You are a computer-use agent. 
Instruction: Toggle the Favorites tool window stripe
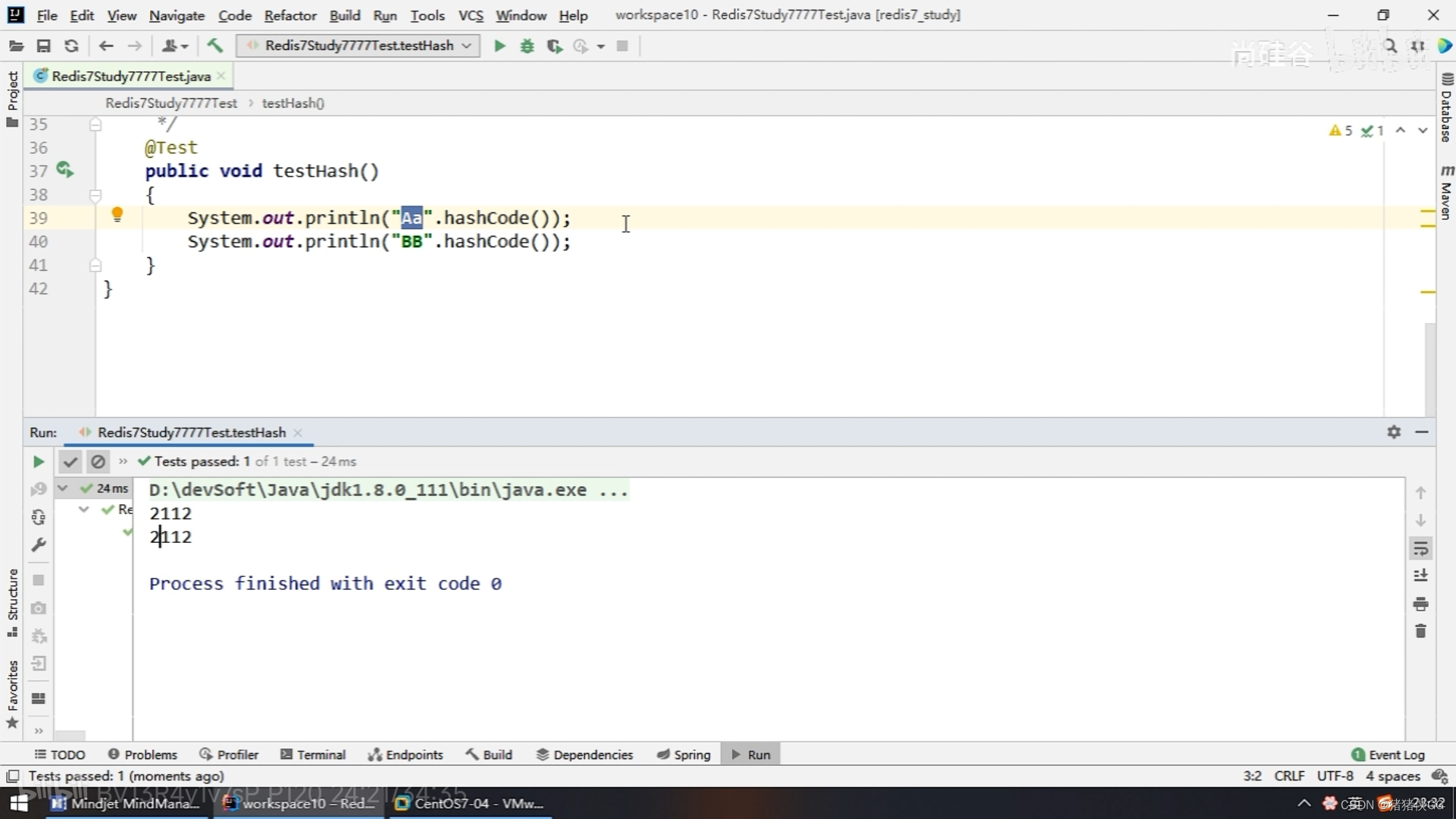[12, 694]
